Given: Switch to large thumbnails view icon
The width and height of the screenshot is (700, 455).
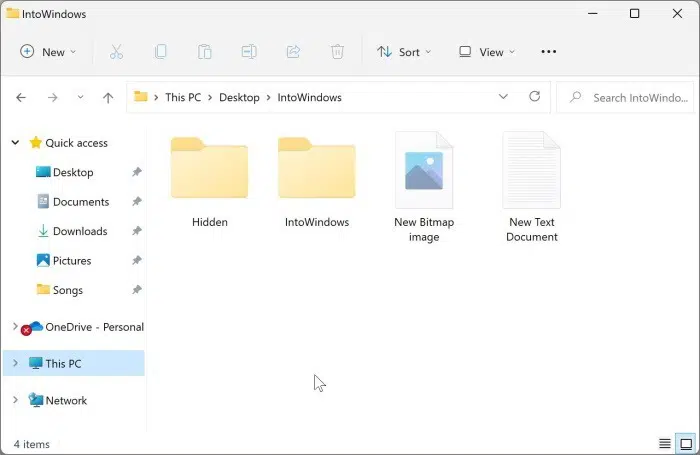Looking at the screenshot, I should pyautogui.click(x=686, y=443).
